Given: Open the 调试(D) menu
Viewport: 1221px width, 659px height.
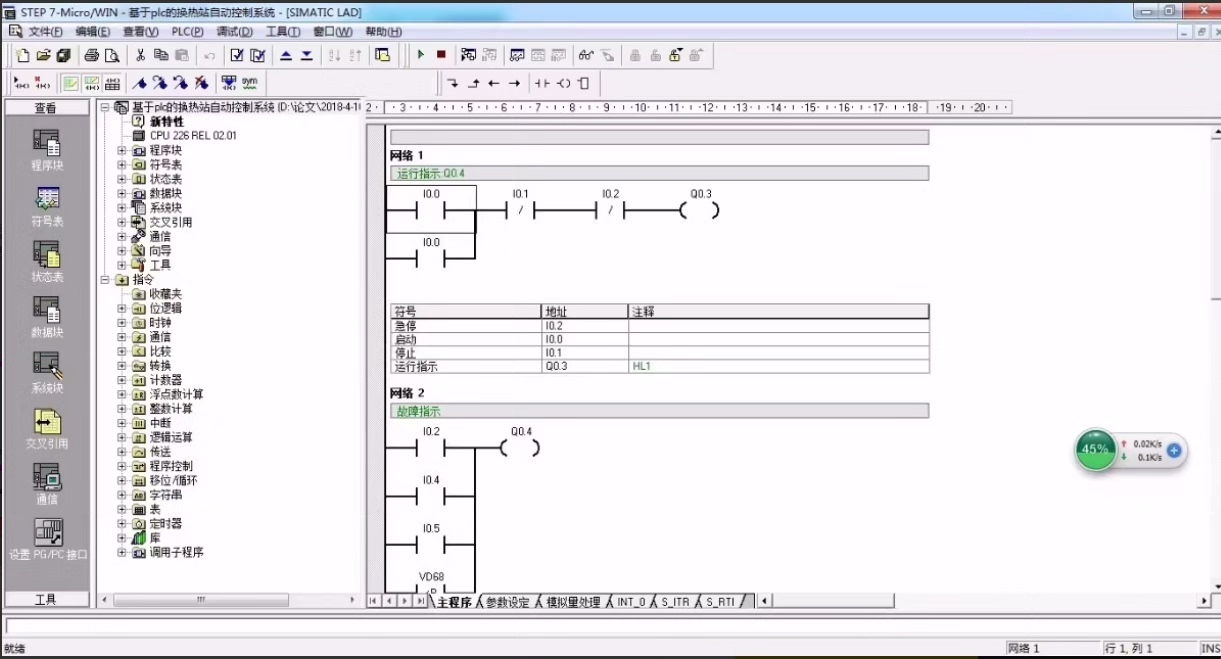Looking at the screenshot, I should (x=235, y=32).
